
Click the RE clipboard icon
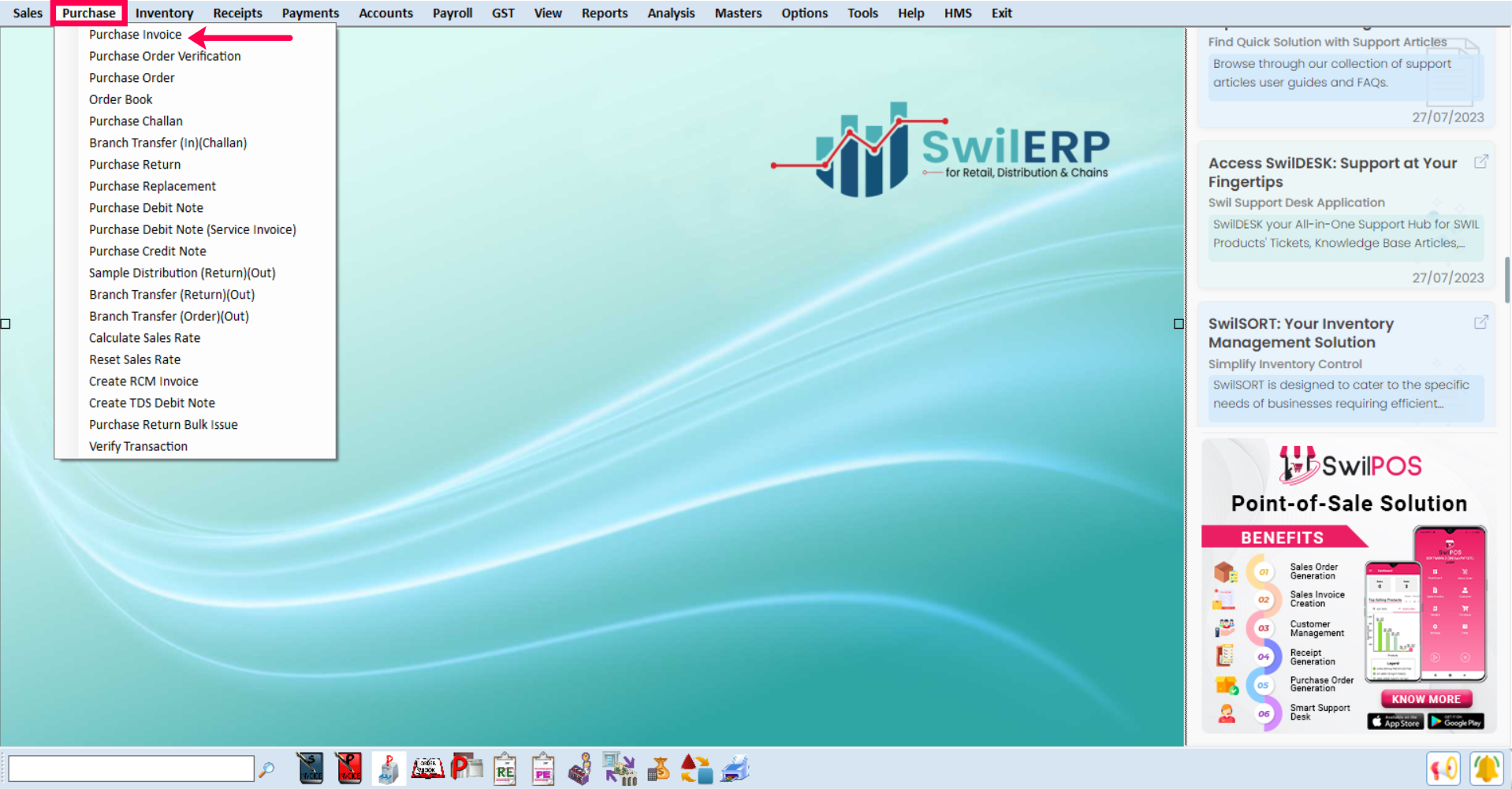[x=505, y=769]
